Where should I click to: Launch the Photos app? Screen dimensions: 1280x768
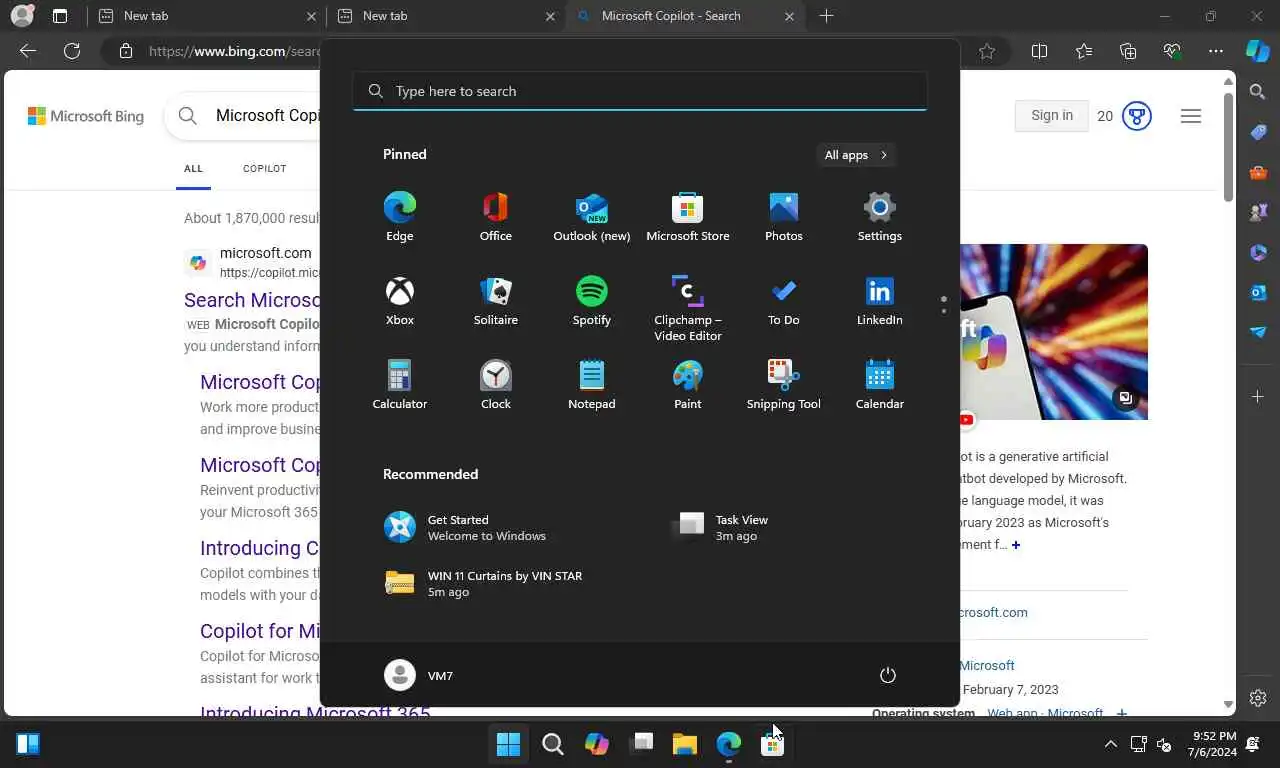[x=783, y=217]
